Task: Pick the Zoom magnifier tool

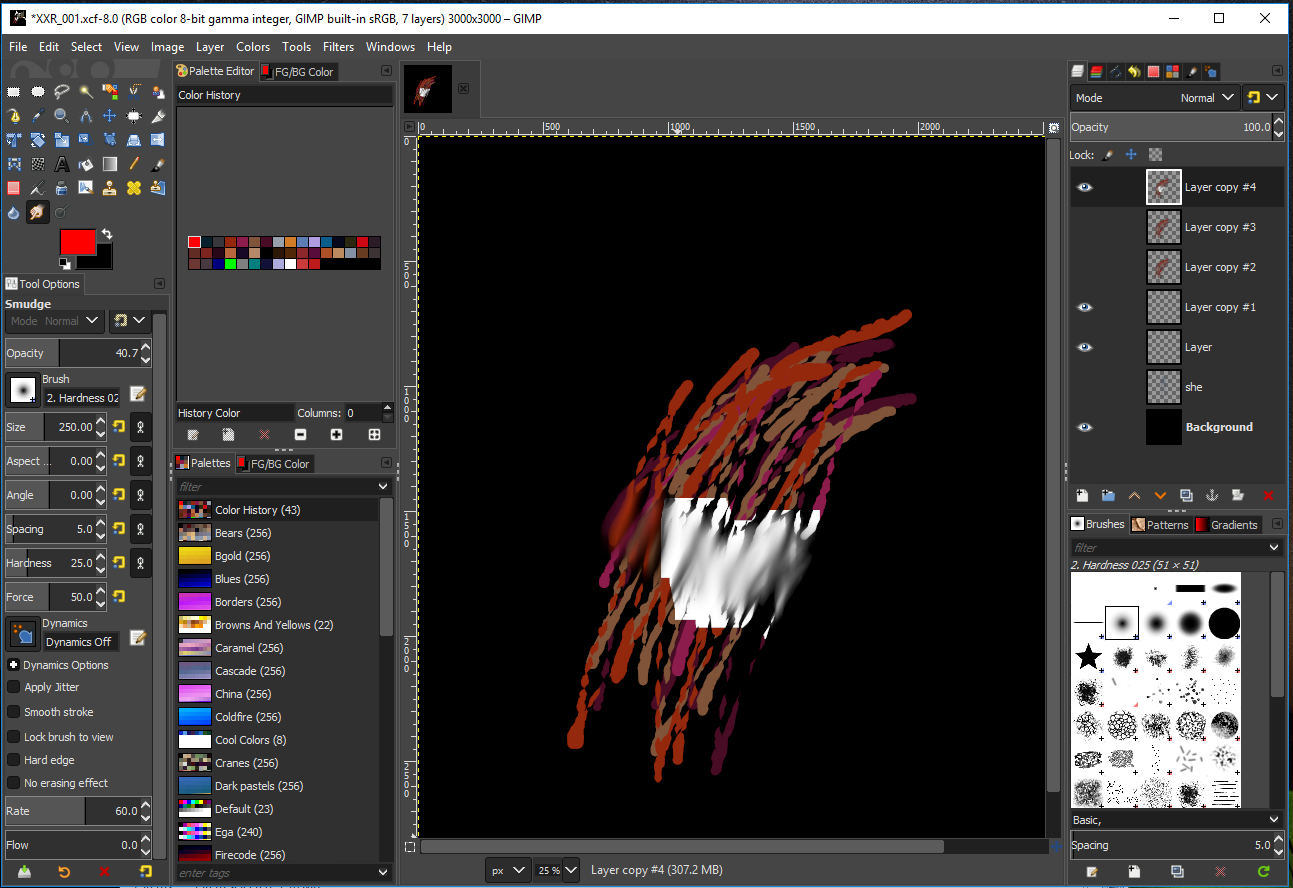Action: tap(62, 116)
